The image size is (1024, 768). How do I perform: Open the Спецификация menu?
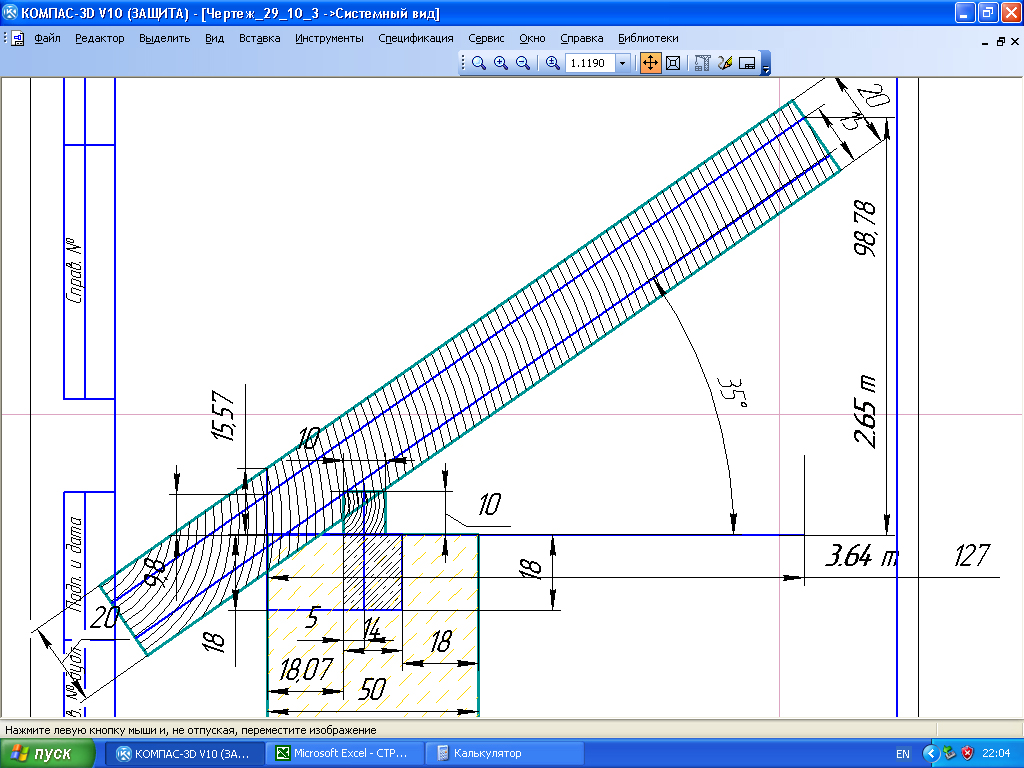(416, 39)
